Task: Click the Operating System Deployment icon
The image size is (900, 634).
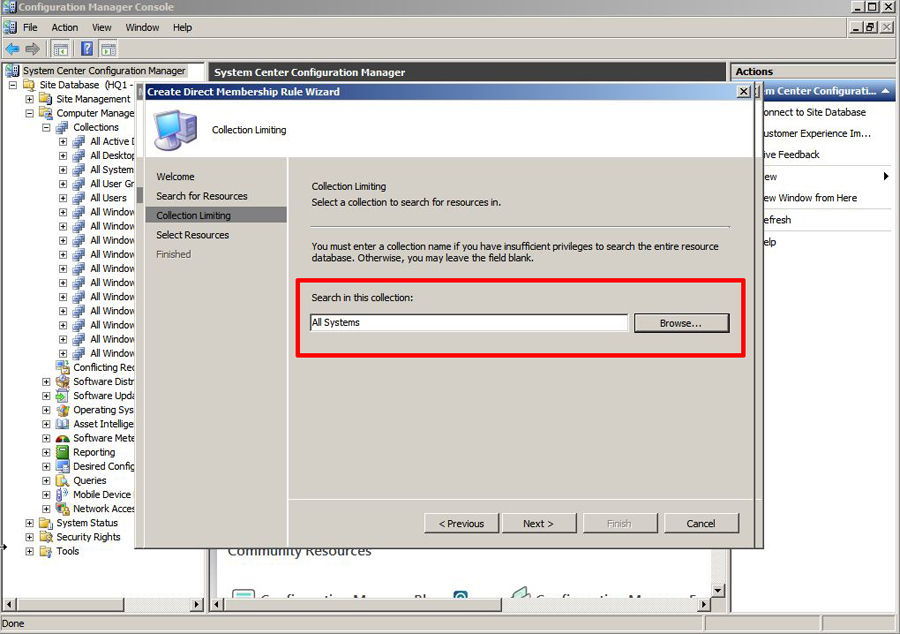Action: [x=62, y=410]
